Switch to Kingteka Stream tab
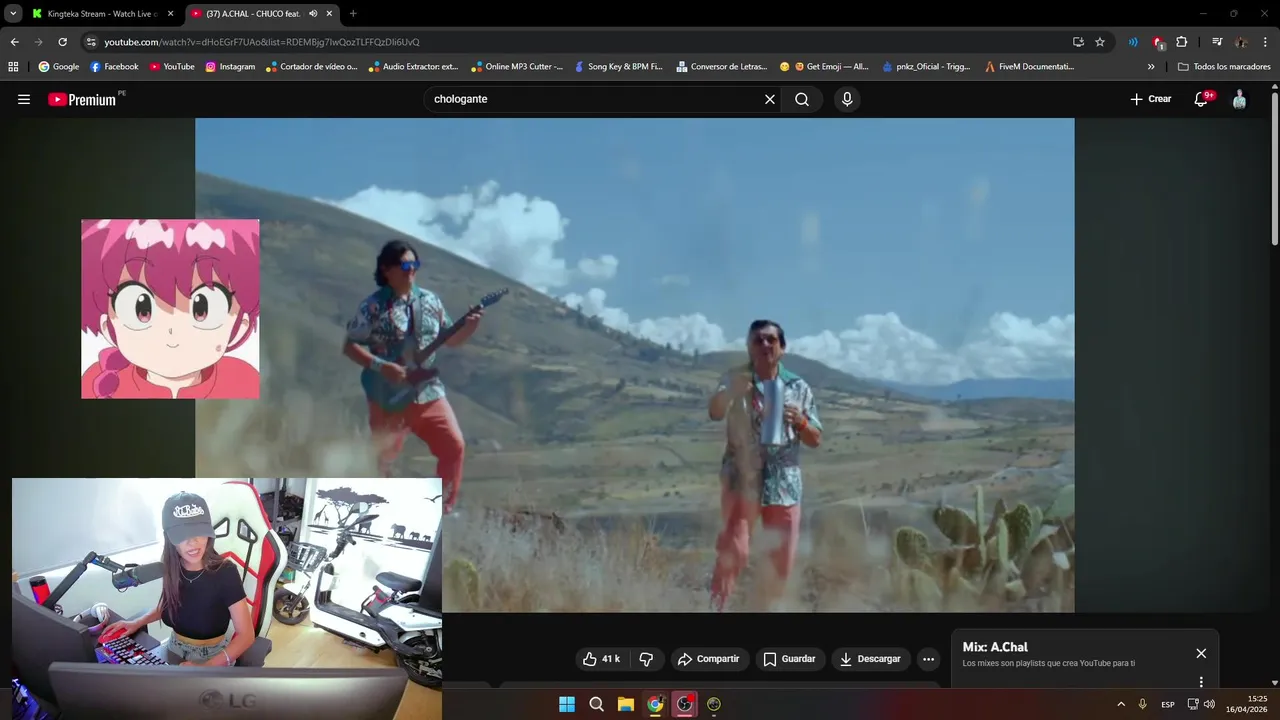This screenshot has height=720, width=1280. (103, 14)
